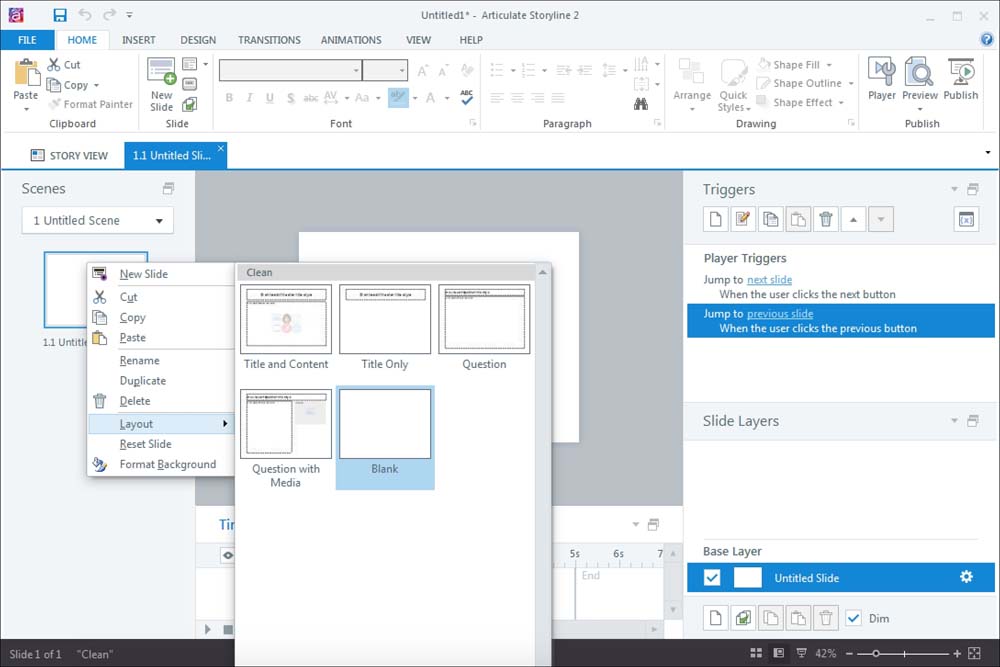1000x667 pixels.
Task: Click the font color A button
Action: click(430, 98)
